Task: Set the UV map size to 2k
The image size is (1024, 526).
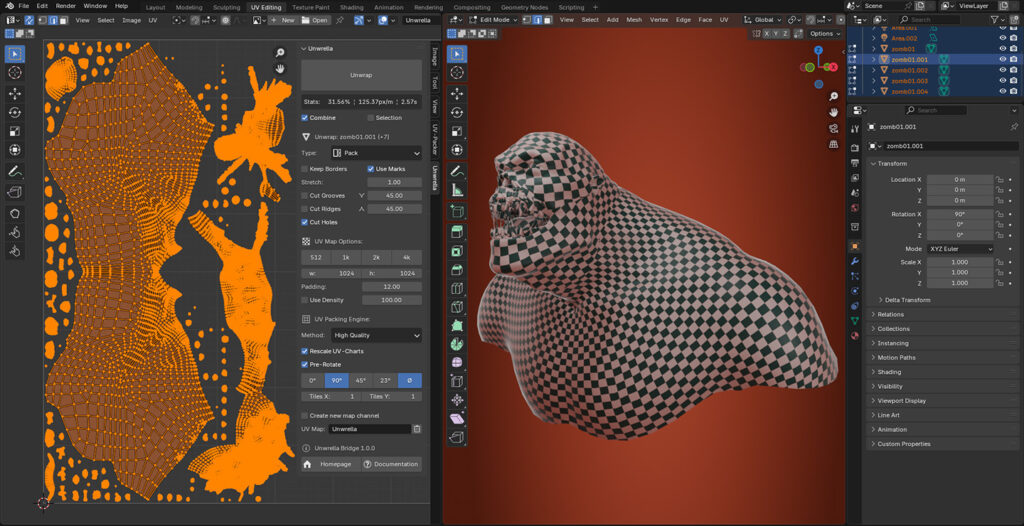Action: [376, 257]
